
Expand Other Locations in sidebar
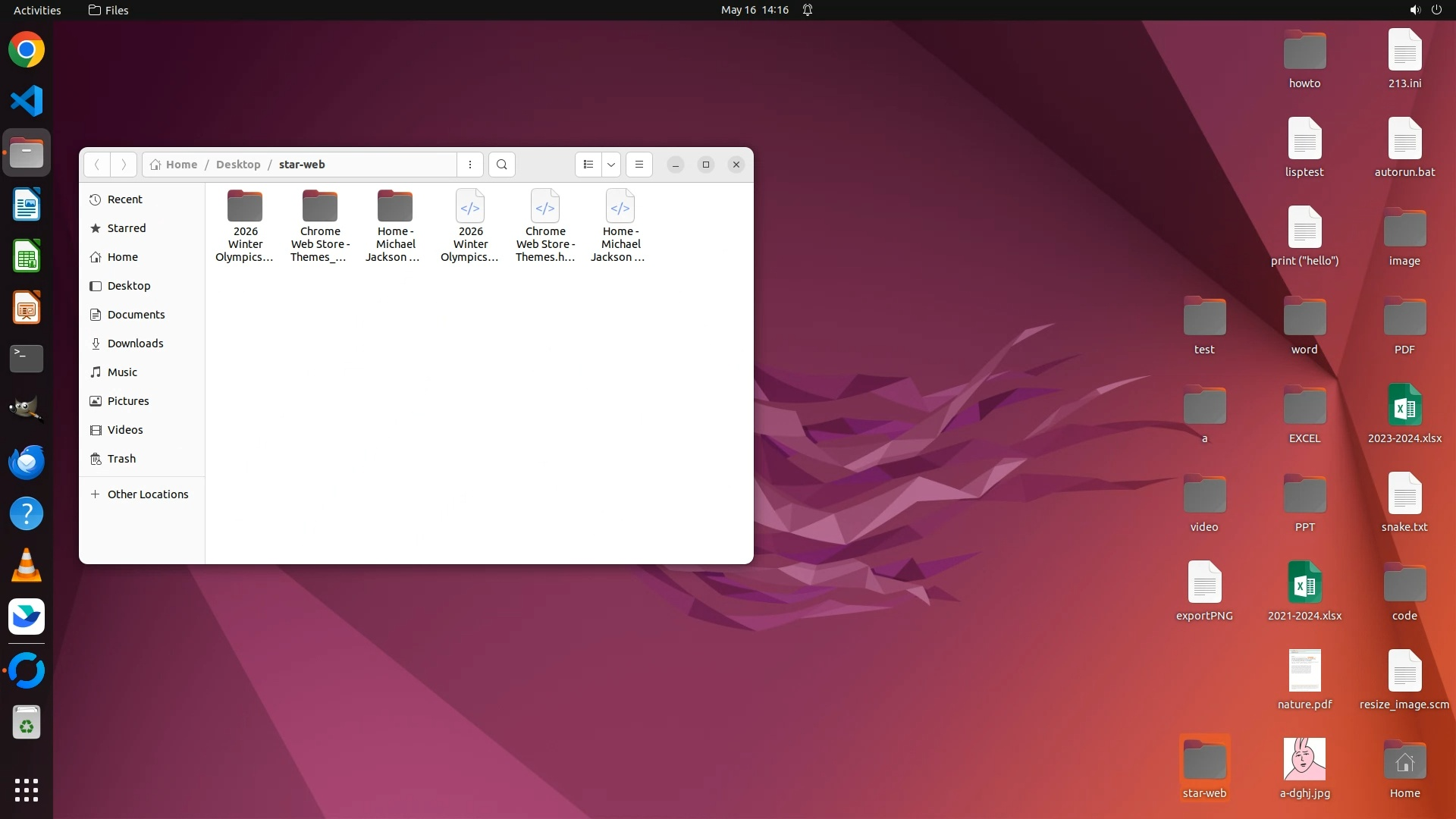tap(147, 494)
